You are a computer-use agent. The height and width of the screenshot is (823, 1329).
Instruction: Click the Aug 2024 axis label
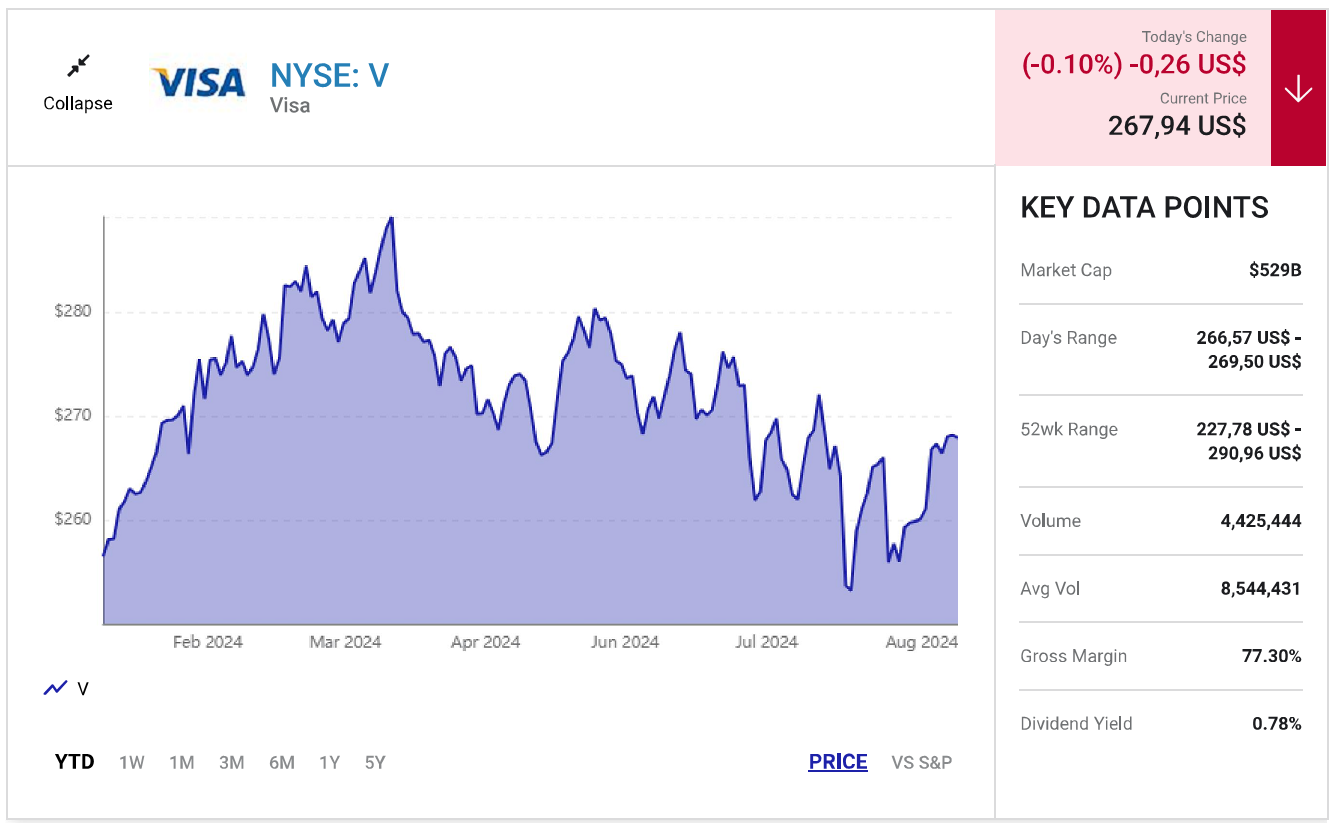pos(922,642)
